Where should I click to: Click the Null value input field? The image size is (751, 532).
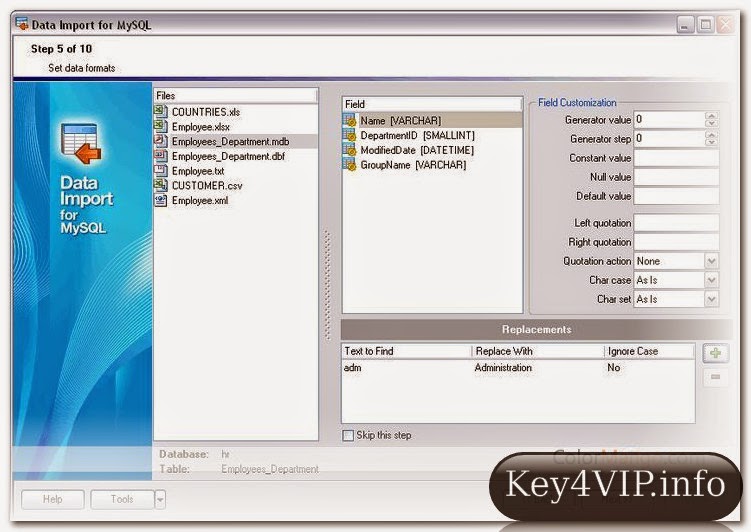[676, 177]
